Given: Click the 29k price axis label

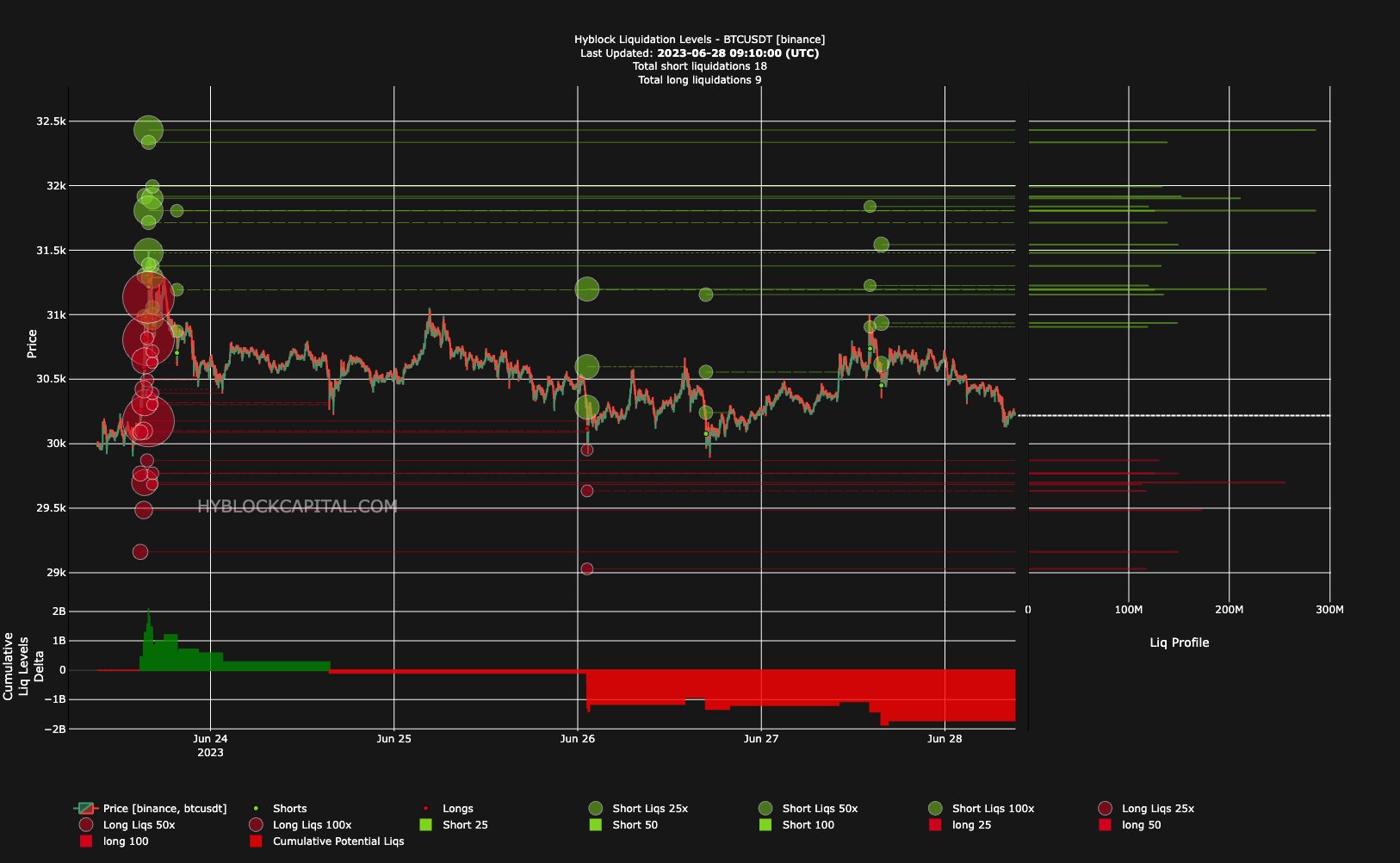Looking at the screenshot, I should point(56,573).
